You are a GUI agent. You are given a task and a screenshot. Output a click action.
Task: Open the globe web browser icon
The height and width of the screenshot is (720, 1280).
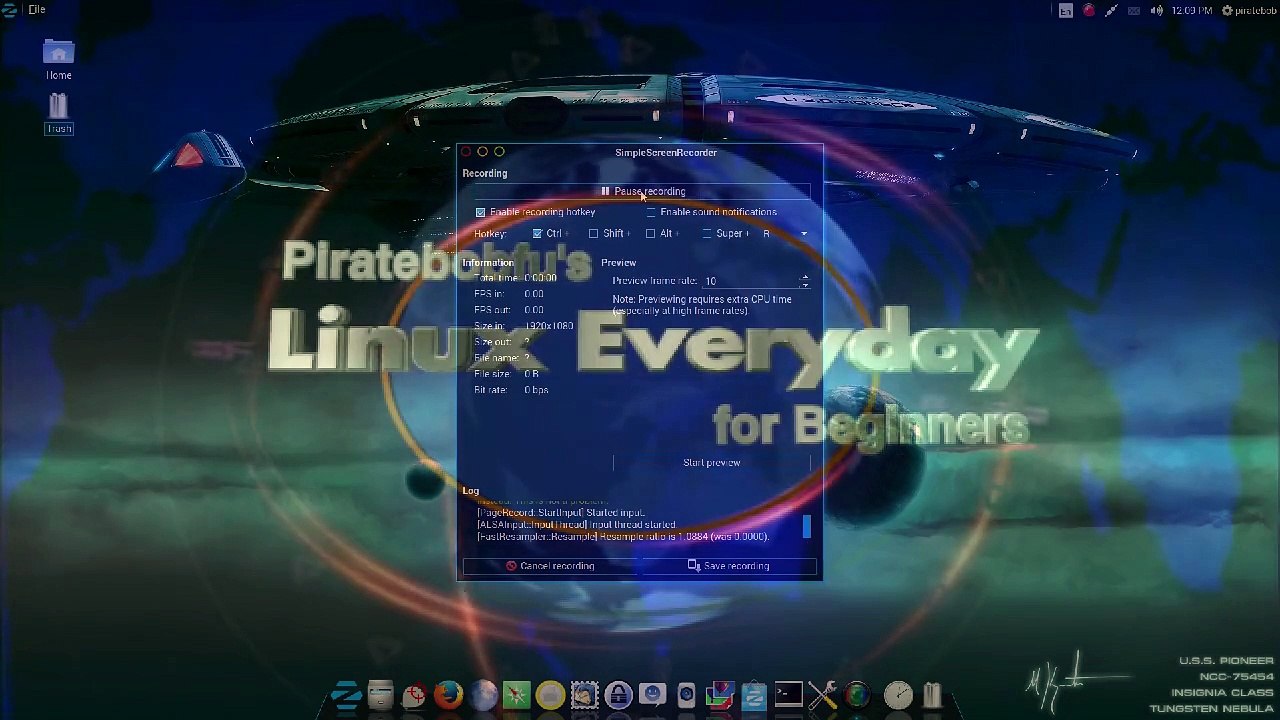(x=482, y=694)
